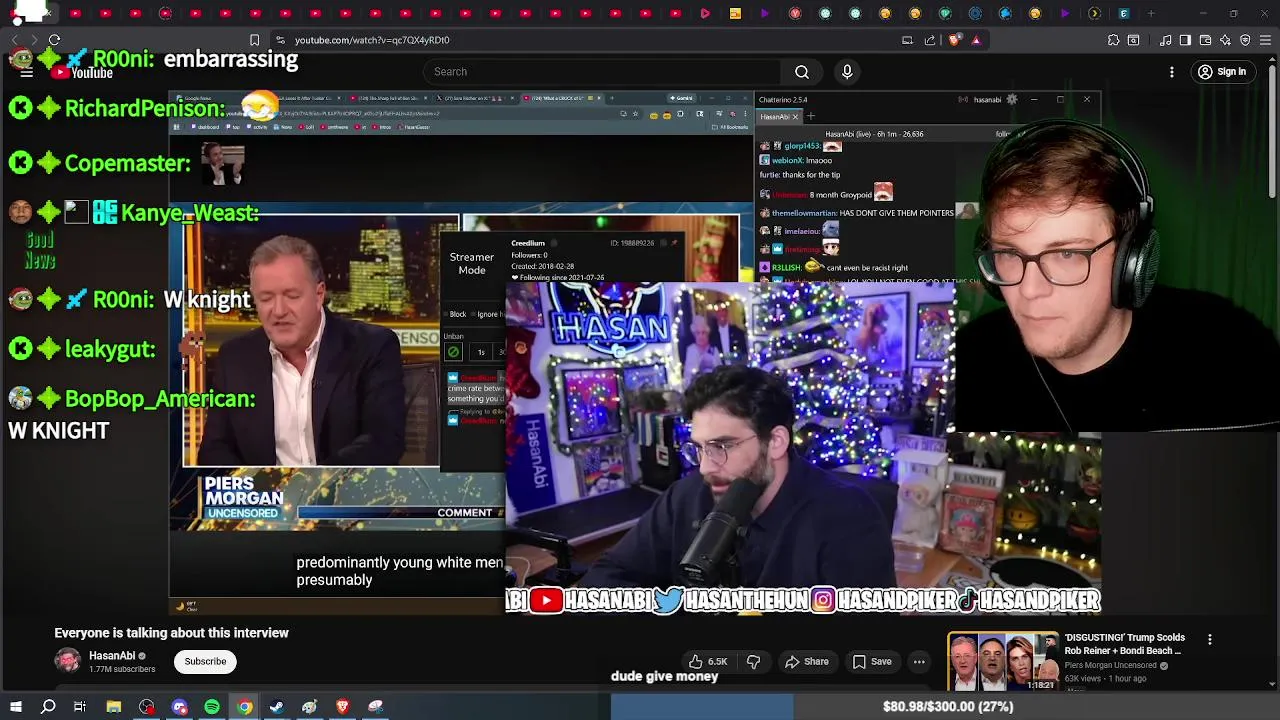Screen dimensions: 1280x720
Task: Click the Sign in button
Action: point(1222,72)
